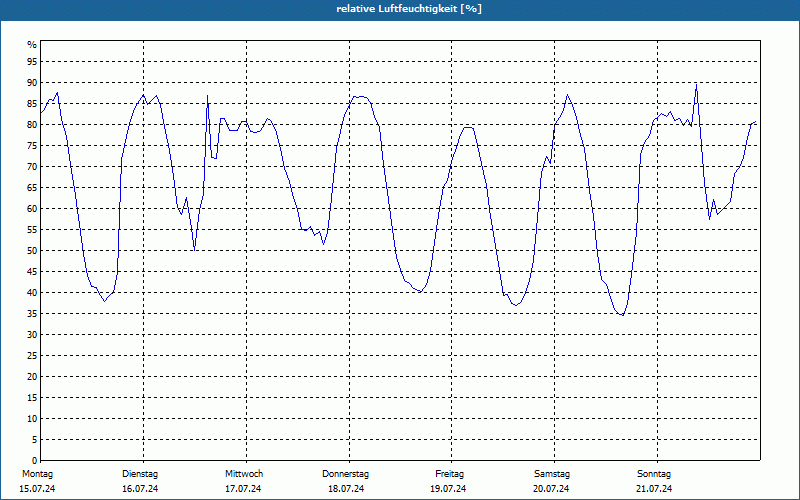800x500 pixels.
Task: Click the lowest humidity dip on Samstag
Action: pyautogui.click(x=622, y=315)
